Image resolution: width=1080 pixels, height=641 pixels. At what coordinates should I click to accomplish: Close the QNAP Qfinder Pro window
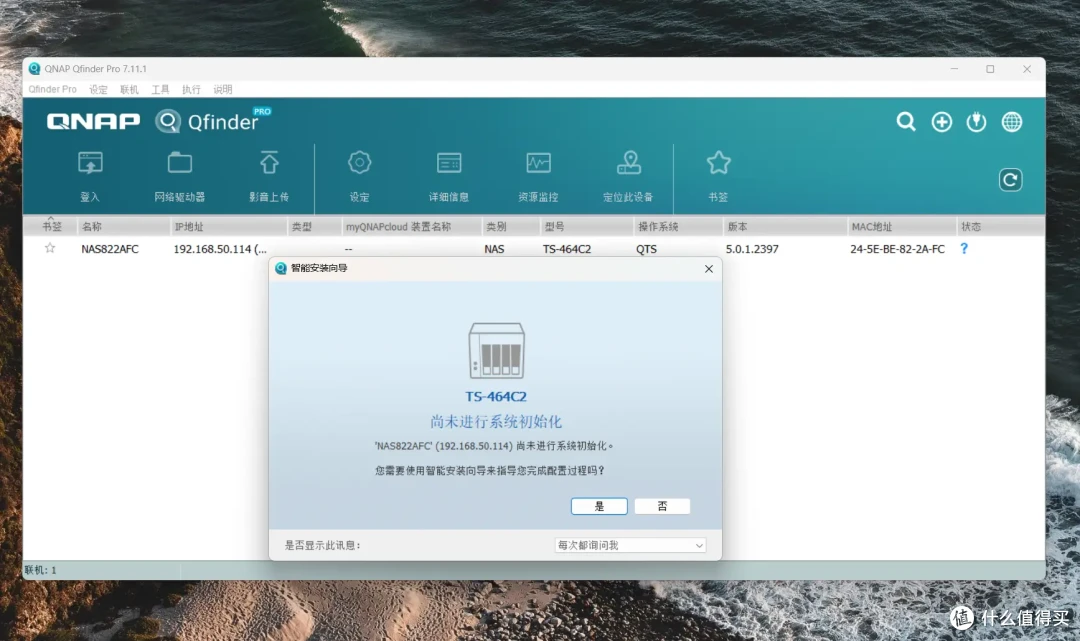(1026, 69)
